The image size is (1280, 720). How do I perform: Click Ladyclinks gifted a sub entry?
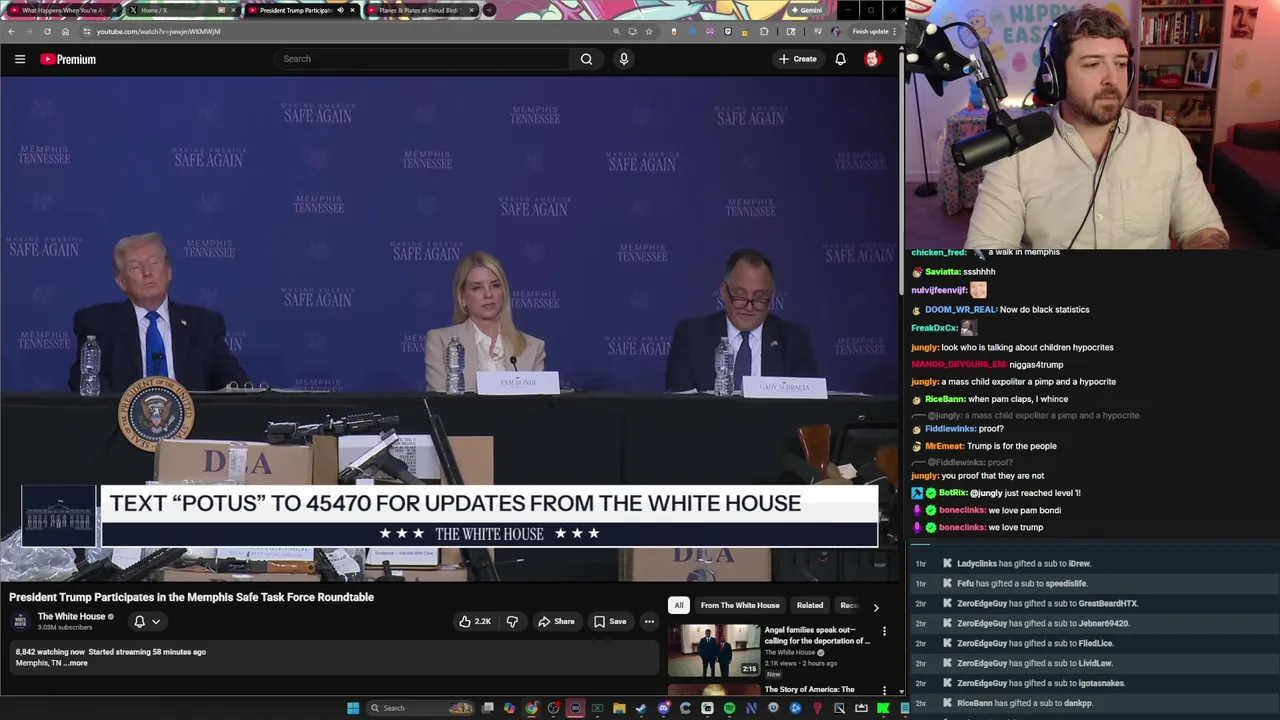[1023, 564]
